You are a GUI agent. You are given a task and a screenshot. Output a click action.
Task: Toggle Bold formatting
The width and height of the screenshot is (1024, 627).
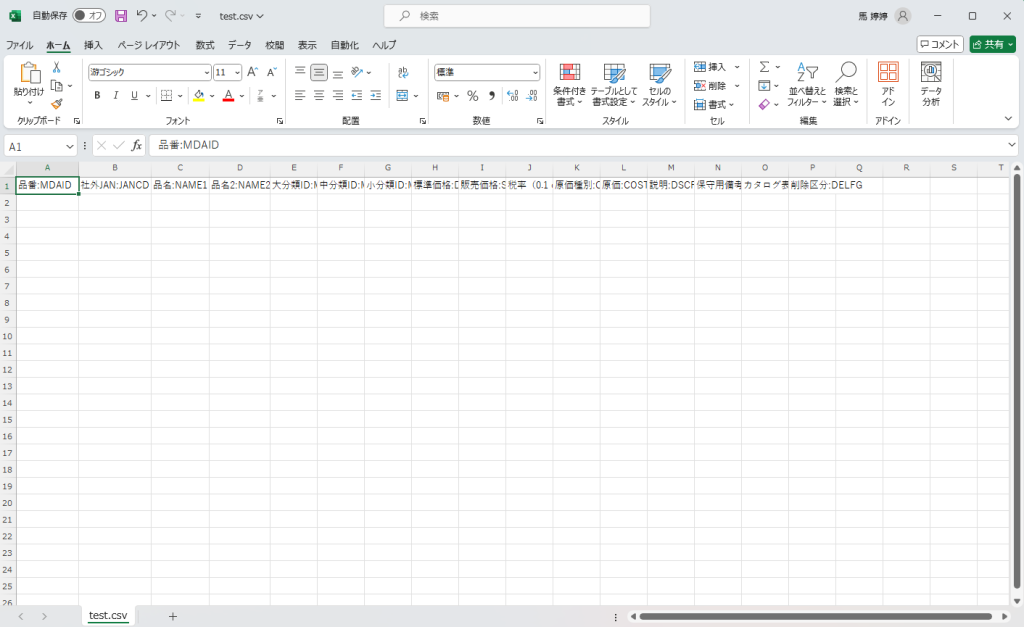click(x=97, y=96)
